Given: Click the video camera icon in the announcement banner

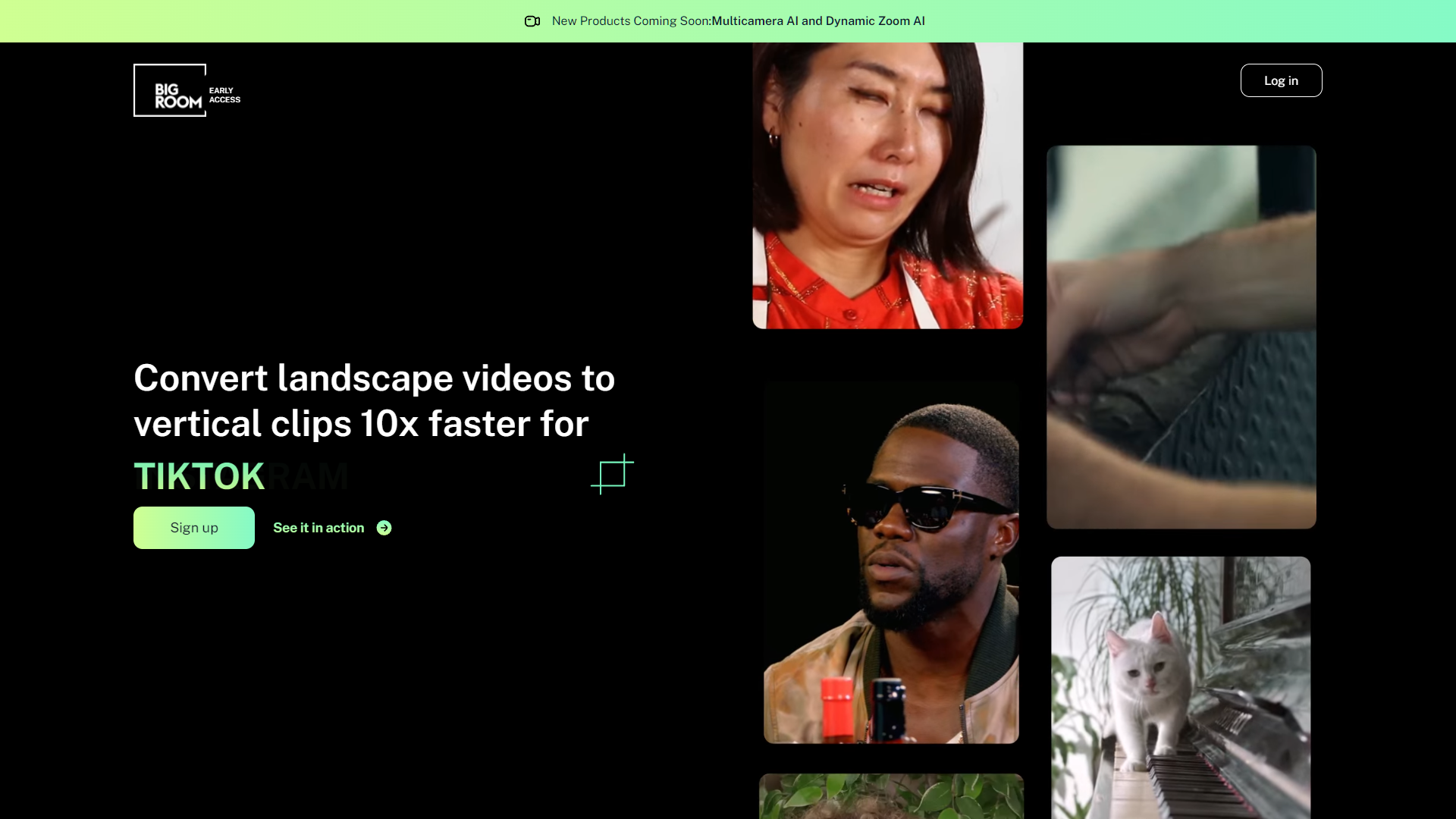Looking at the screenshot, I should pyautogui.click(x=533, y=21).
